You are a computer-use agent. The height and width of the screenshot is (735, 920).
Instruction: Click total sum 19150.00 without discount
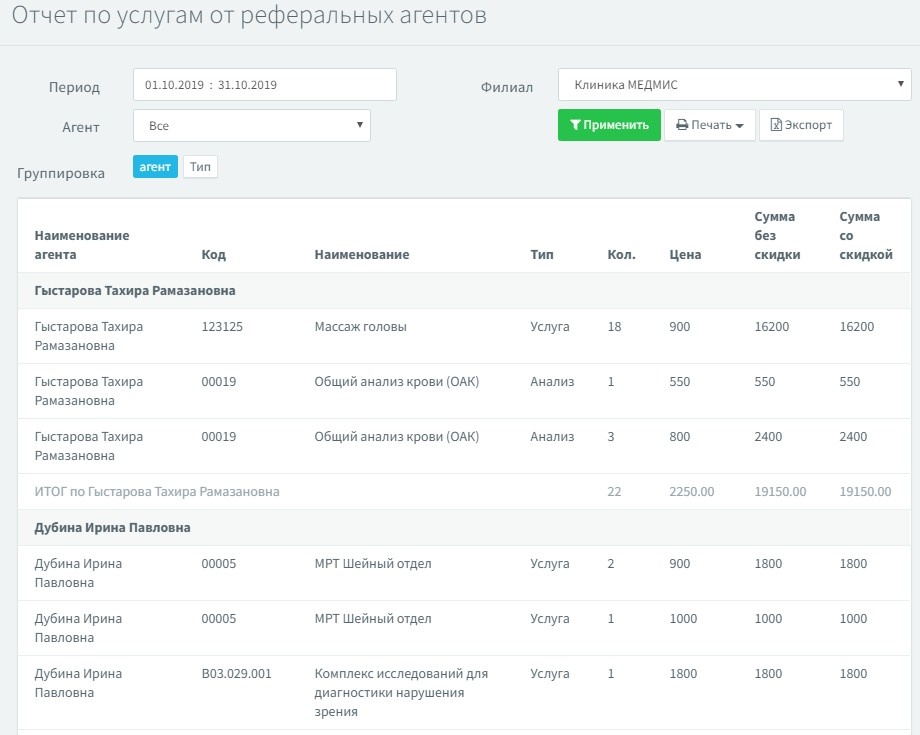(x=780, y=492)
